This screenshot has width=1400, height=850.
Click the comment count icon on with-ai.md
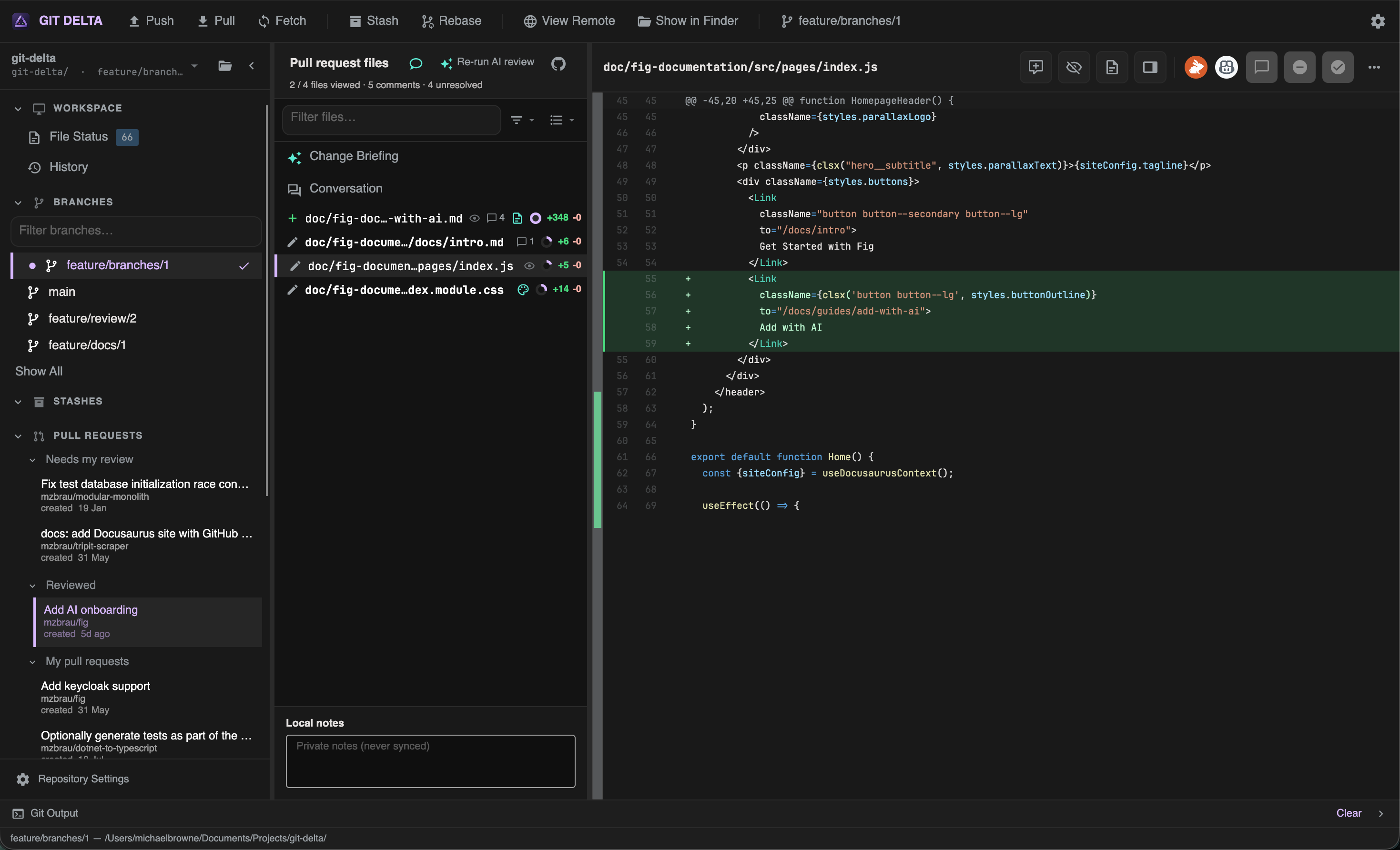click(495, 218)
